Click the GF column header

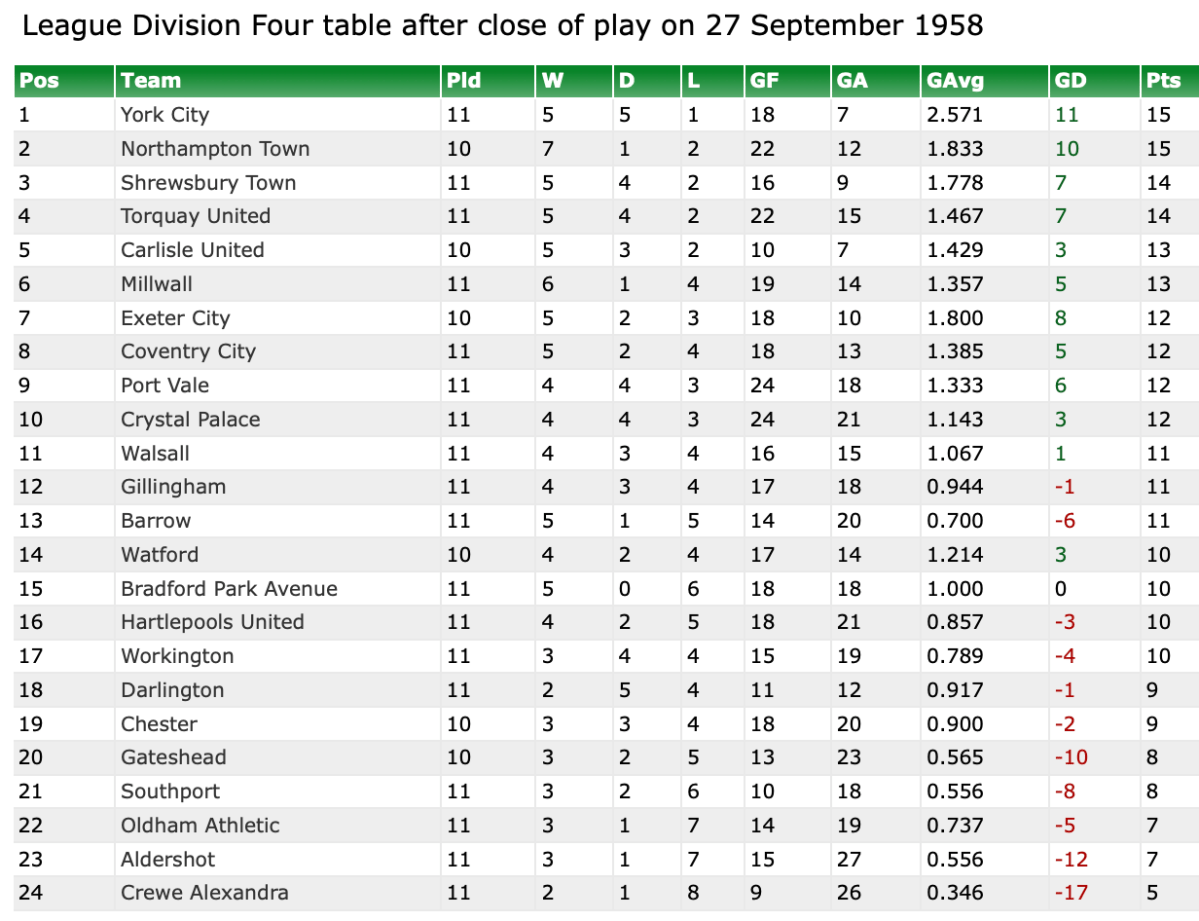tap(762, 81)
